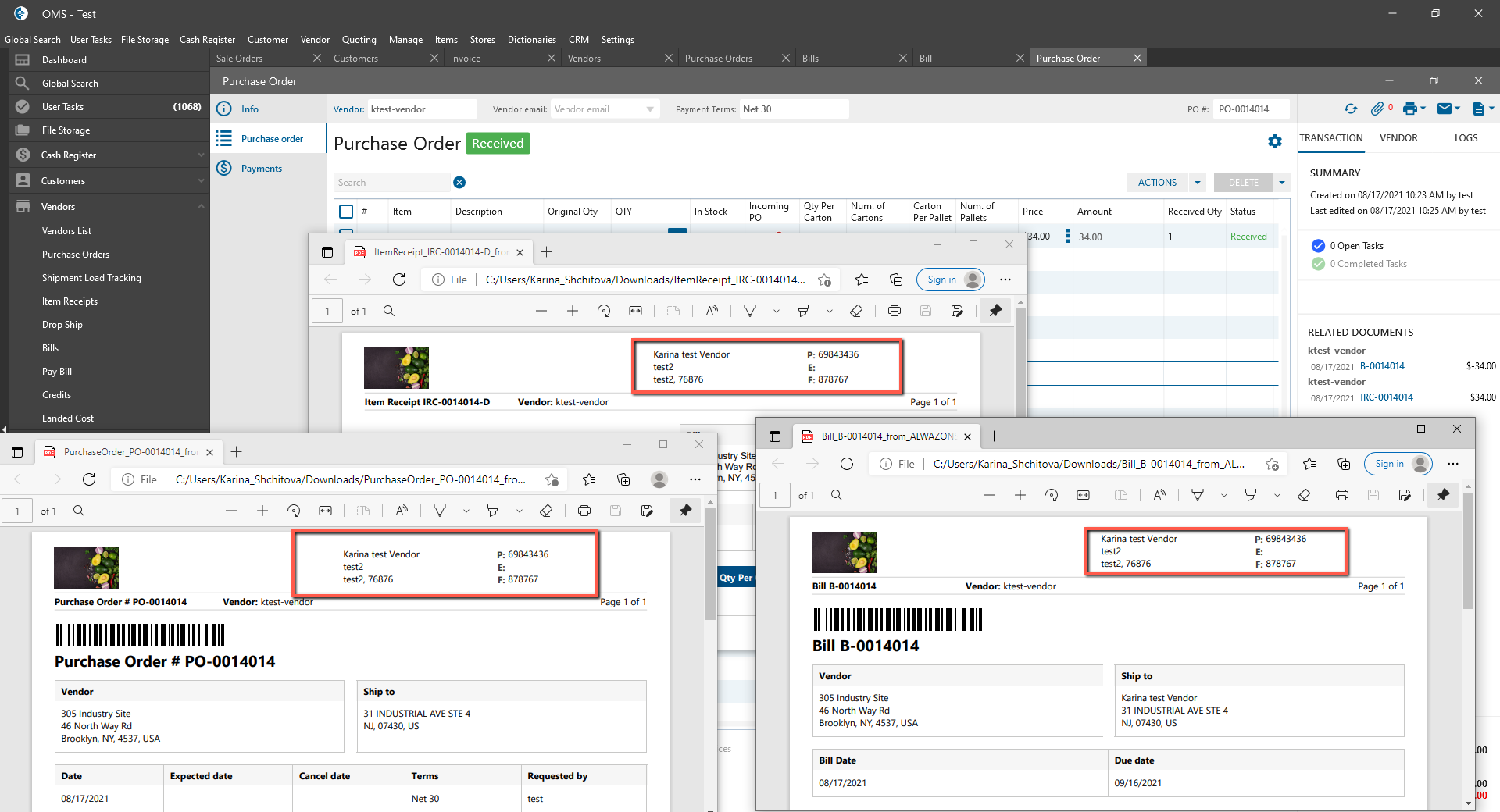
Task: Click the print icon in Bill PDF viewer
Action: click(x=1342, y=495)
